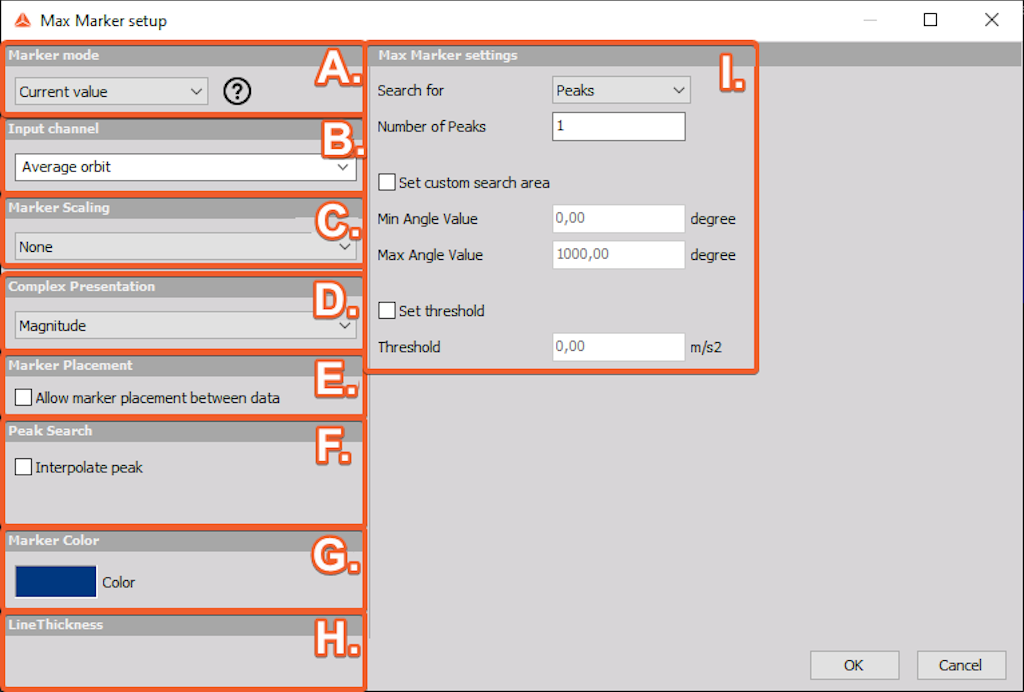The width and height of the screenshot is (1024, 692).
Task: Open the blue Marker Color swatch
Action: click(x=56, y=582)
